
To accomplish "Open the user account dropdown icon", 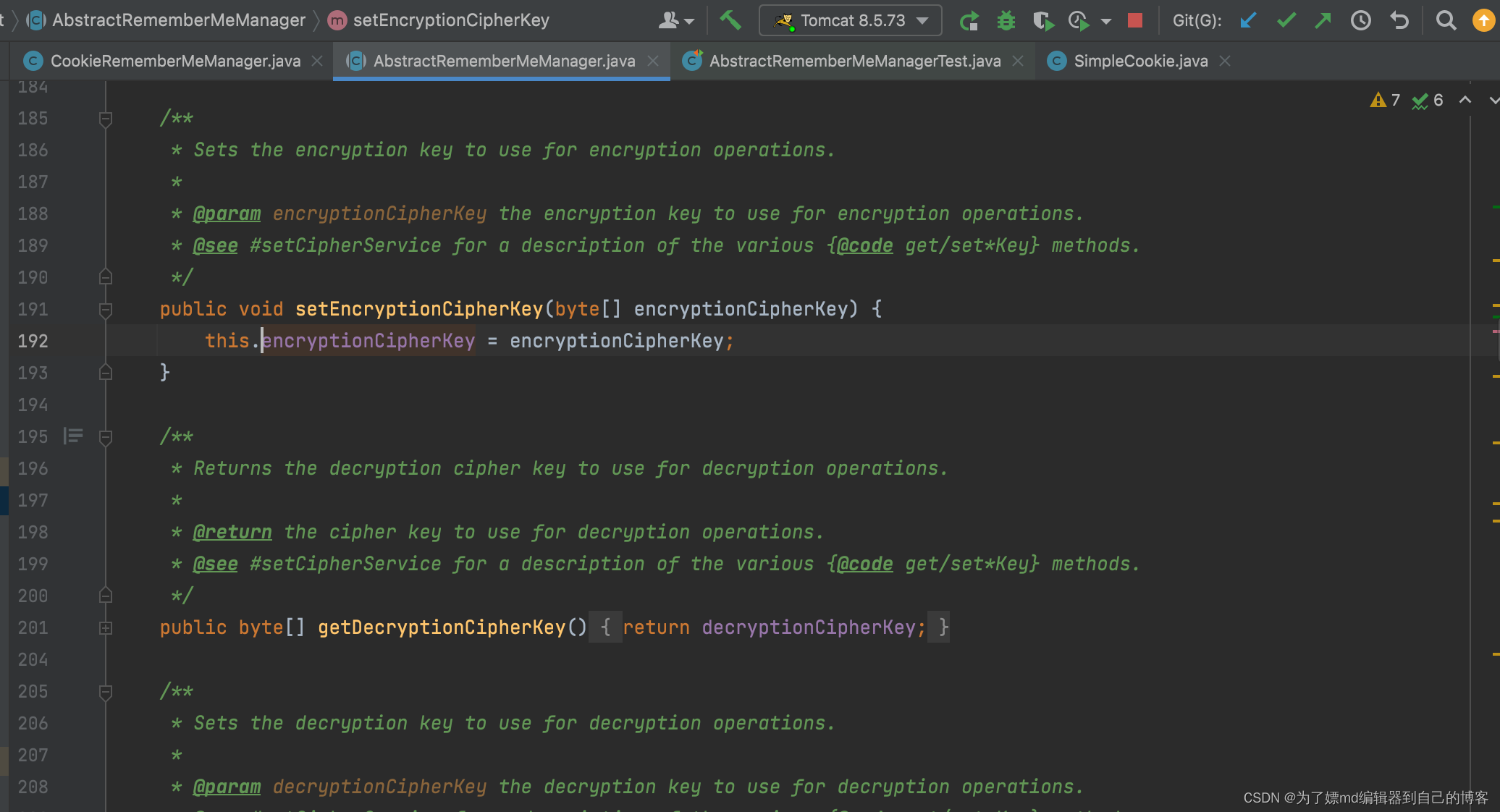I will (x=676, y=21).
